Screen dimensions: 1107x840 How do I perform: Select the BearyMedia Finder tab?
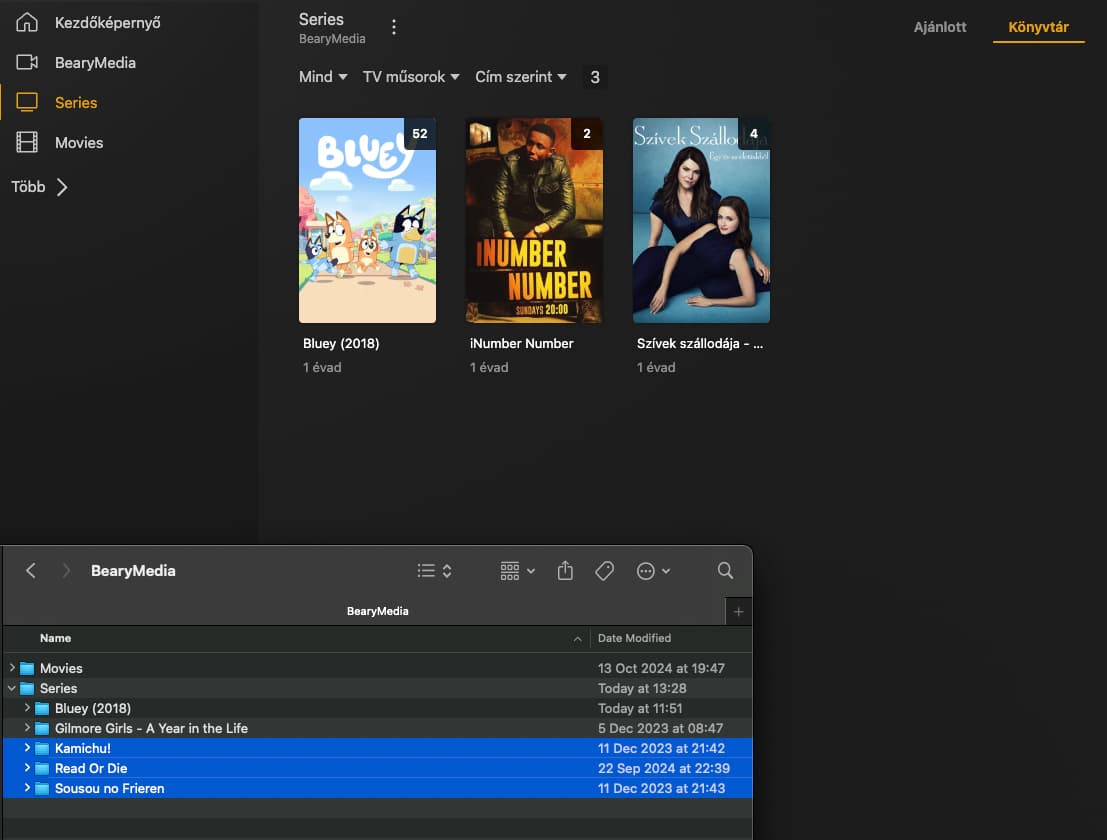(377, 611)
